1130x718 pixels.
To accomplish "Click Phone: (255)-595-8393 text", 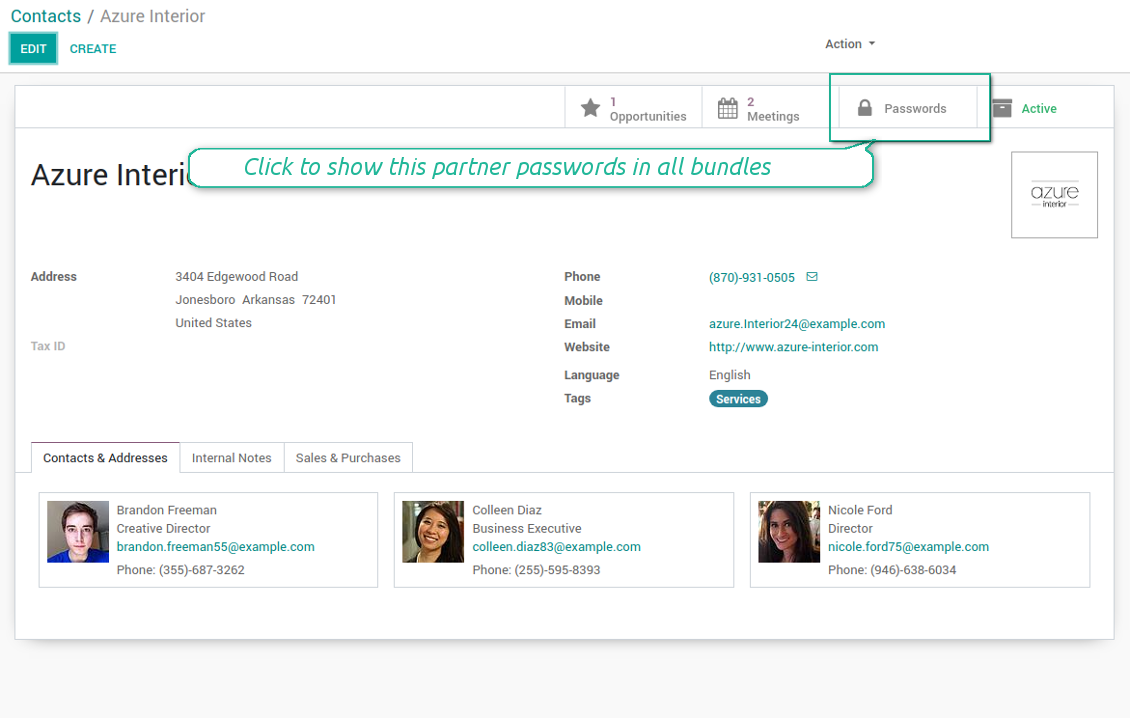I will [536, 569].
